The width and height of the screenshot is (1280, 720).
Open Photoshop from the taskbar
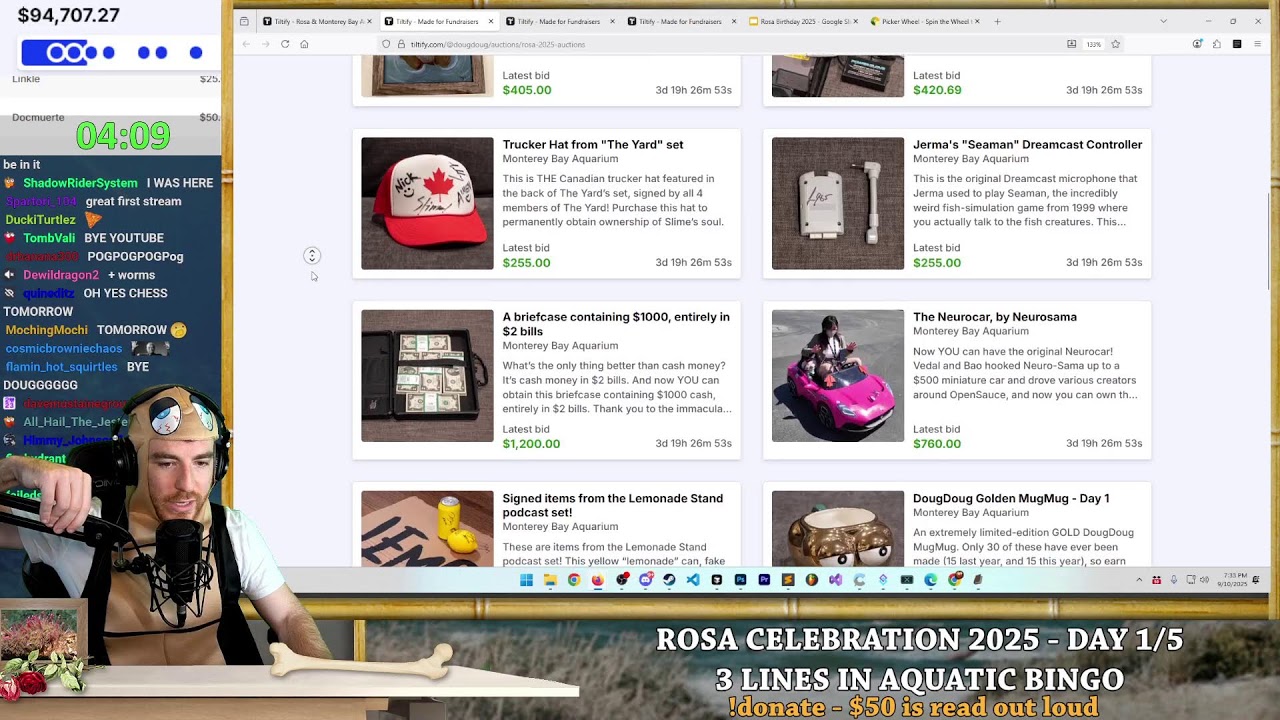(741, 580)
